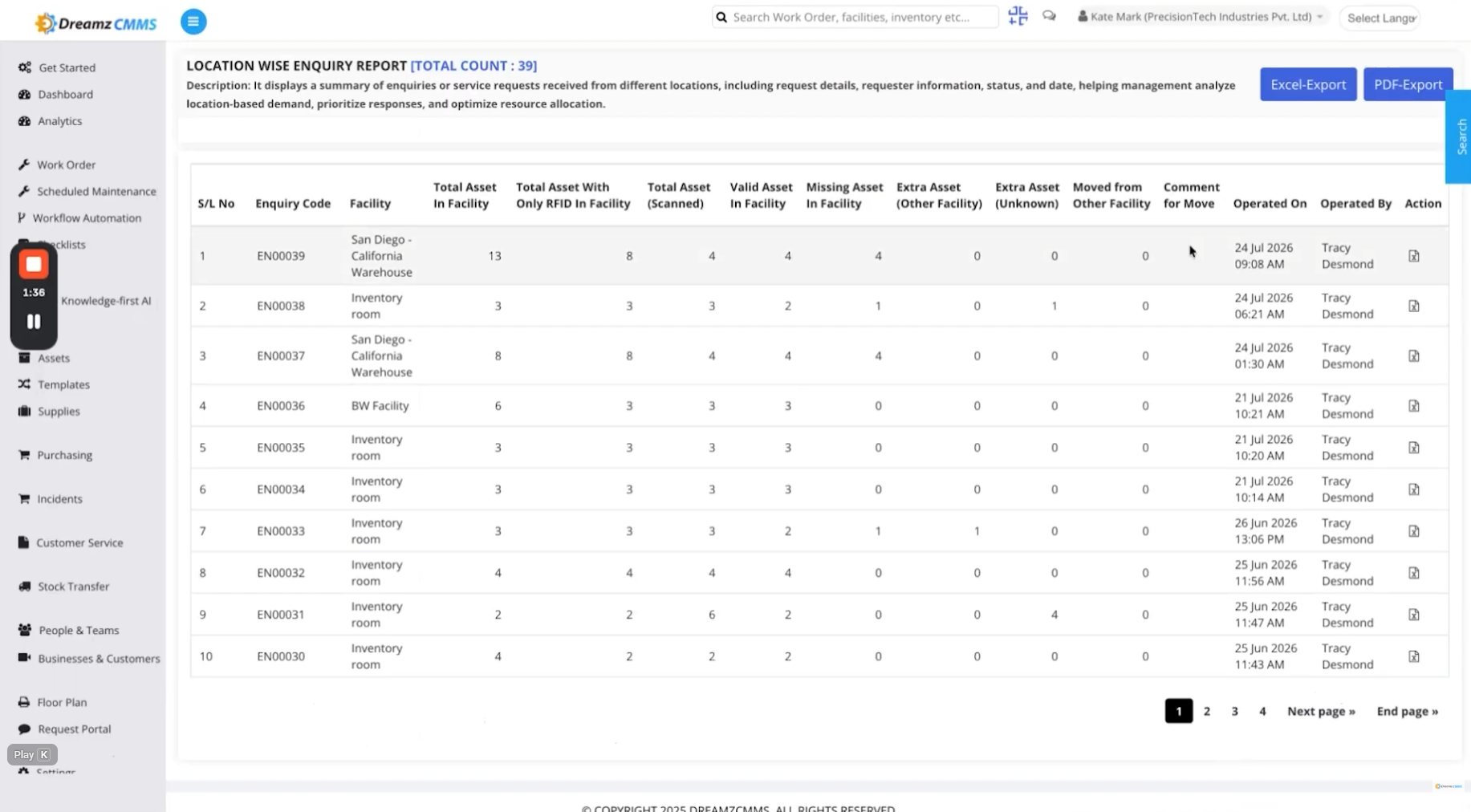The width and height of the screenshot is (1471, 812).
Task: Click BW Facility cell
Action: (x=380, y=406)
